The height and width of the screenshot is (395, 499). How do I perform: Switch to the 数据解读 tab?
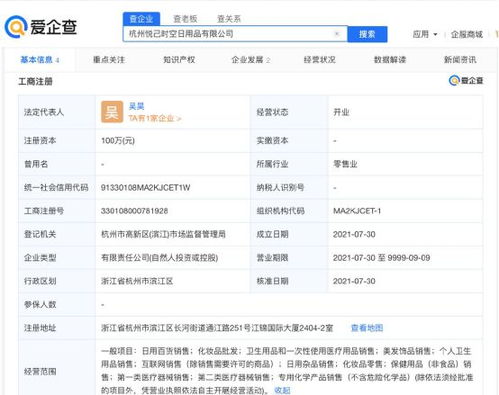tap(390, 60)
